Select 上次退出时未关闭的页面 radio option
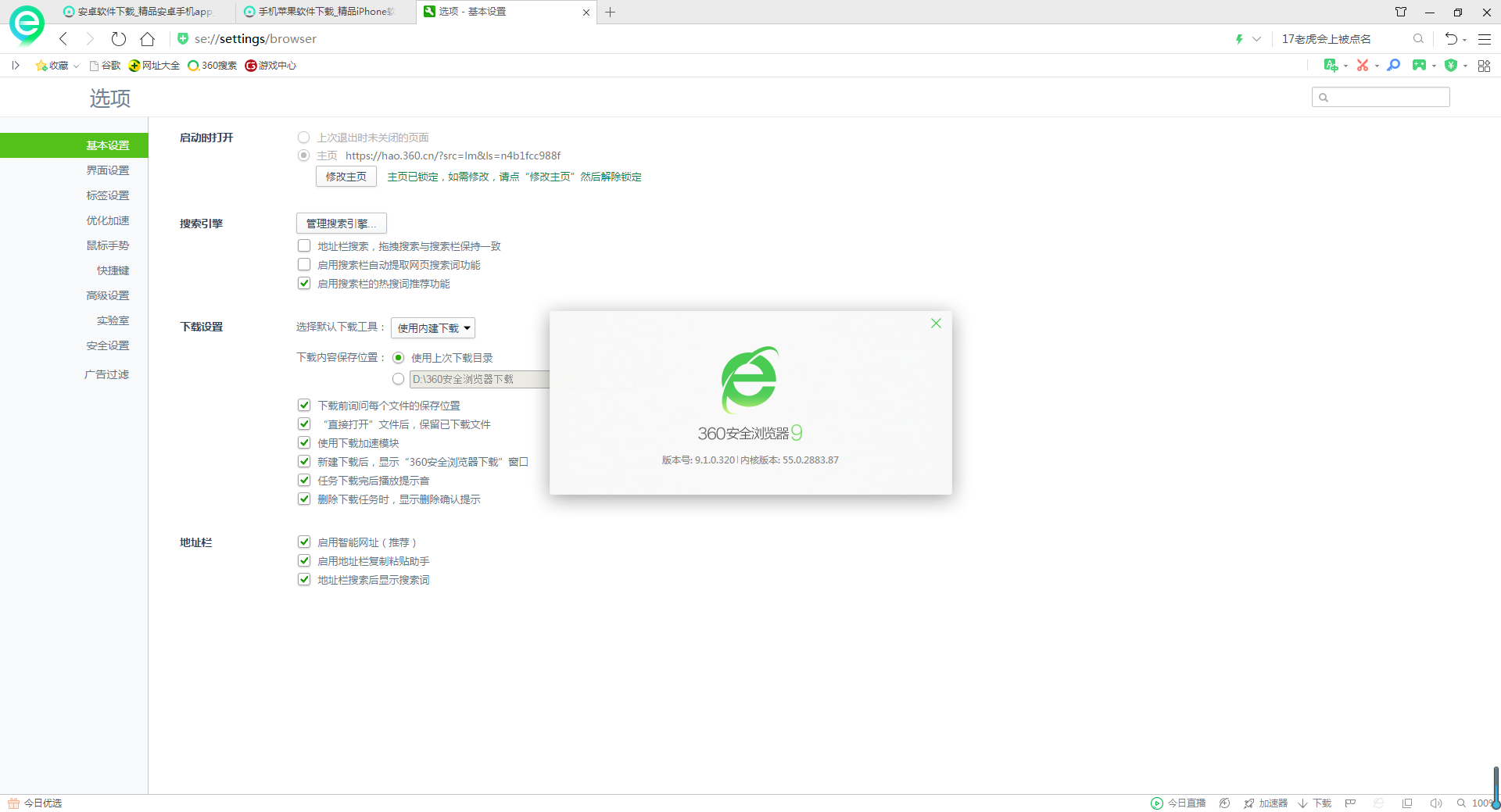Image resolution: width=1501 pixels, height=812 pixels. (x=304, y=138)
